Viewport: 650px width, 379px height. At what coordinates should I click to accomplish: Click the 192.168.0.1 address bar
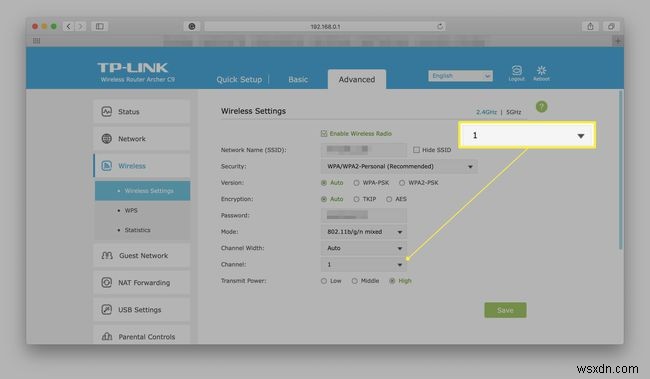pos(325,27)
